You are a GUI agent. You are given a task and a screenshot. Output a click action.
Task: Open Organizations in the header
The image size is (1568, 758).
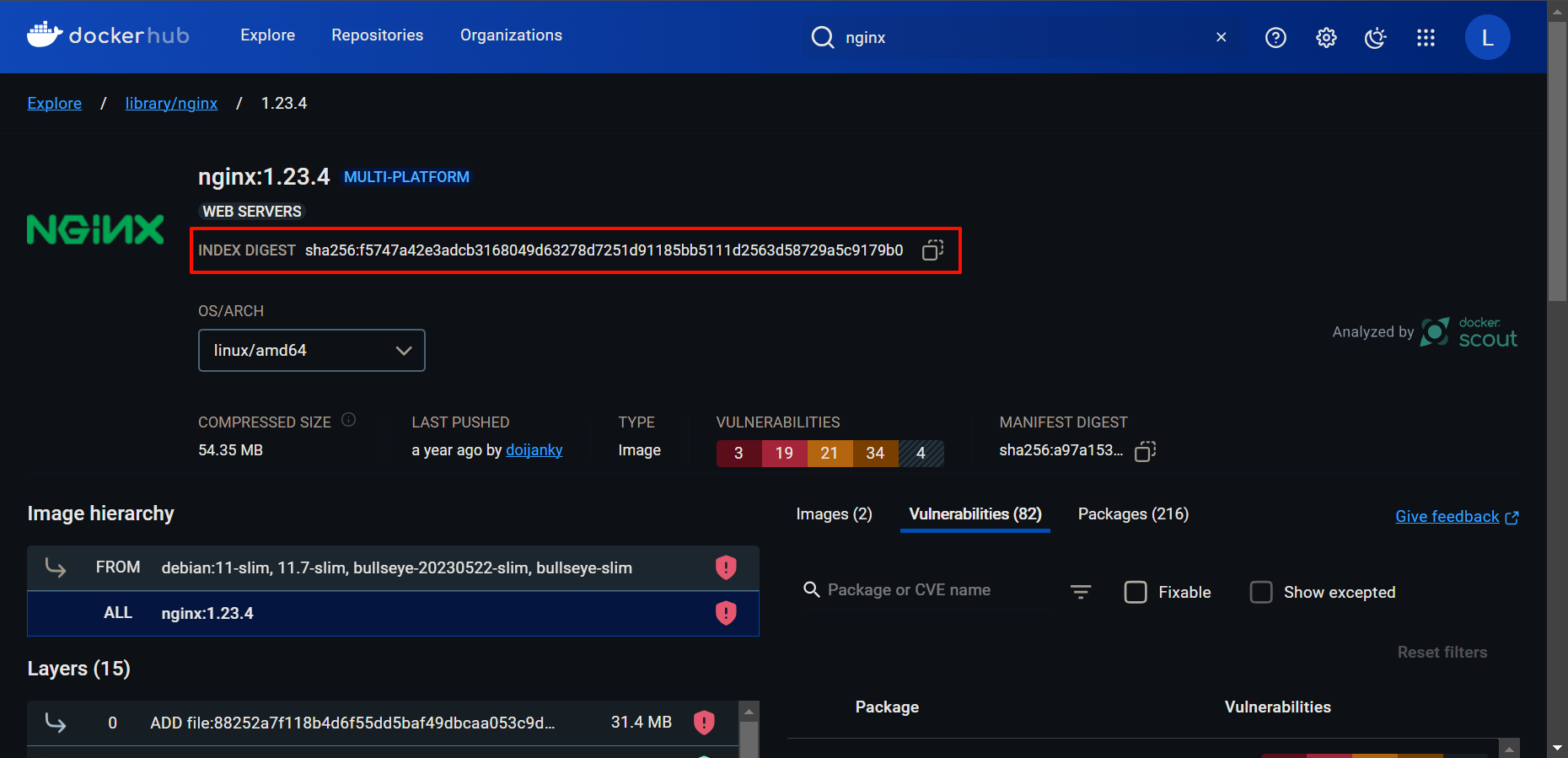[x=511, y=35]
